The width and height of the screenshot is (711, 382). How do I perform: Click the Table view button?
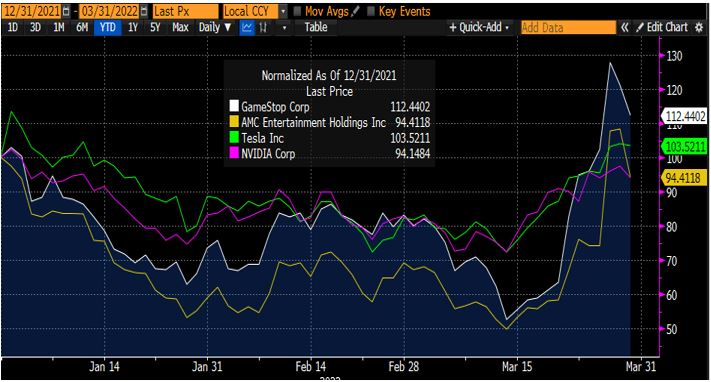click(x=316, y=27)
